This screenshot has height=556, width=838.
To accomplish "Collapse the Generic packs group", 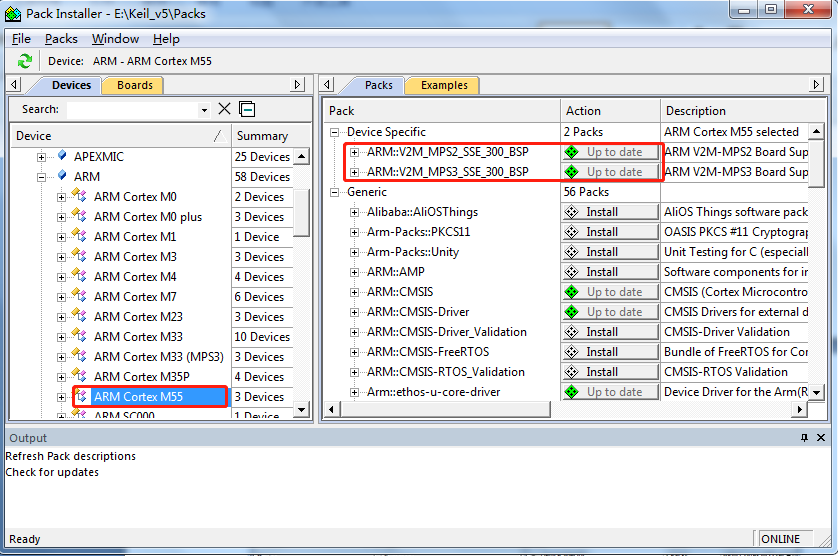I will [x=335, y=192].
